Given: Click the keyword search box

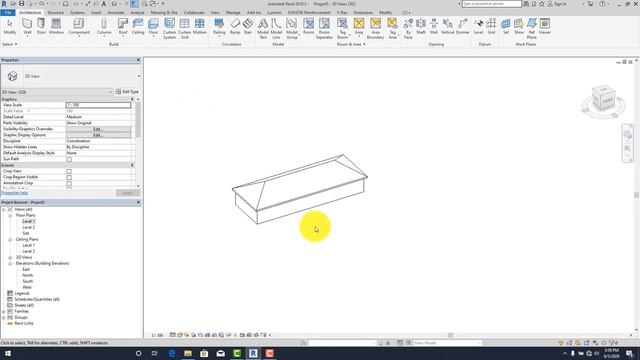Looking at the screenshot, I should pyautogui.click(x=491, y=4).
